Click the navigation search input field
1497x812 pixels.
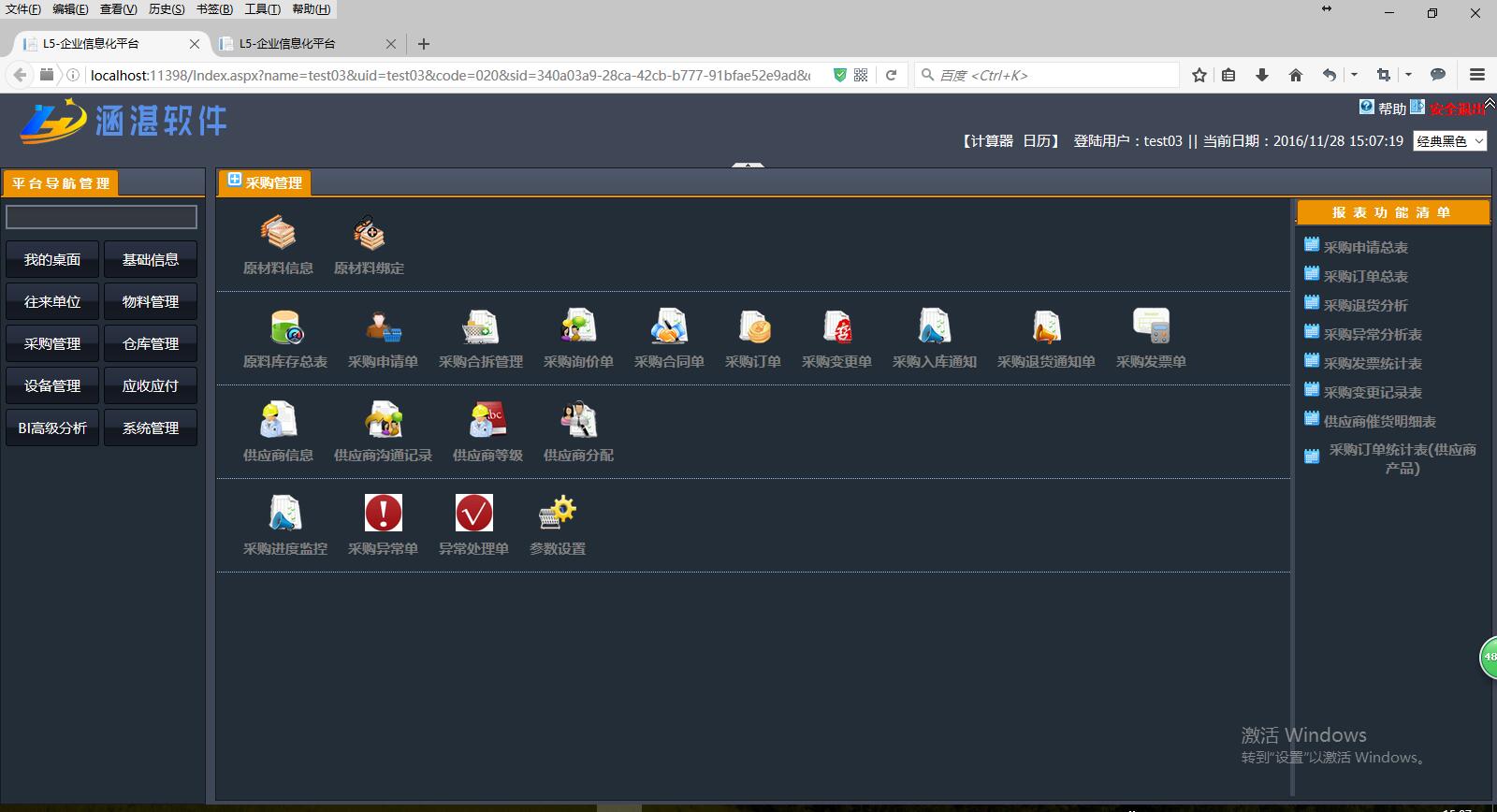point(101,217)
